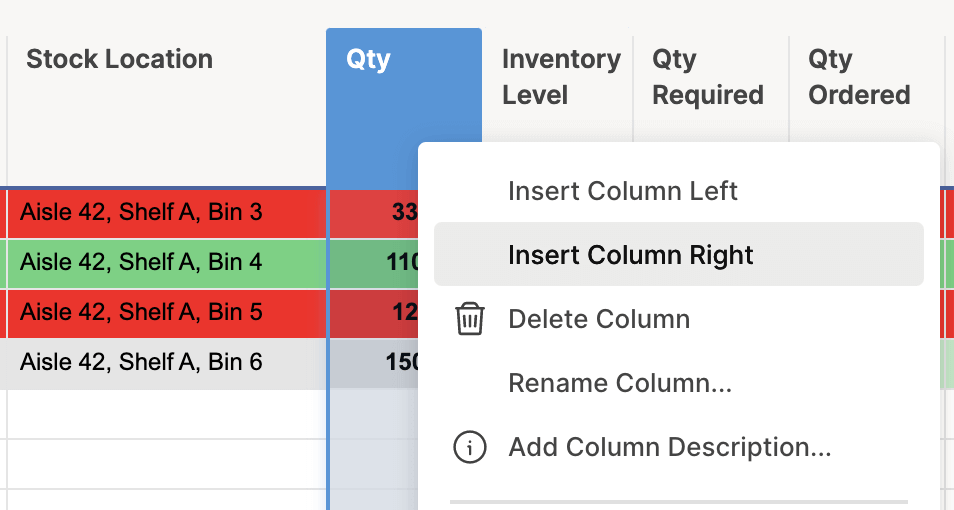Select Add Column Description… entry
954x510 pixels.
tap(669, 447)
